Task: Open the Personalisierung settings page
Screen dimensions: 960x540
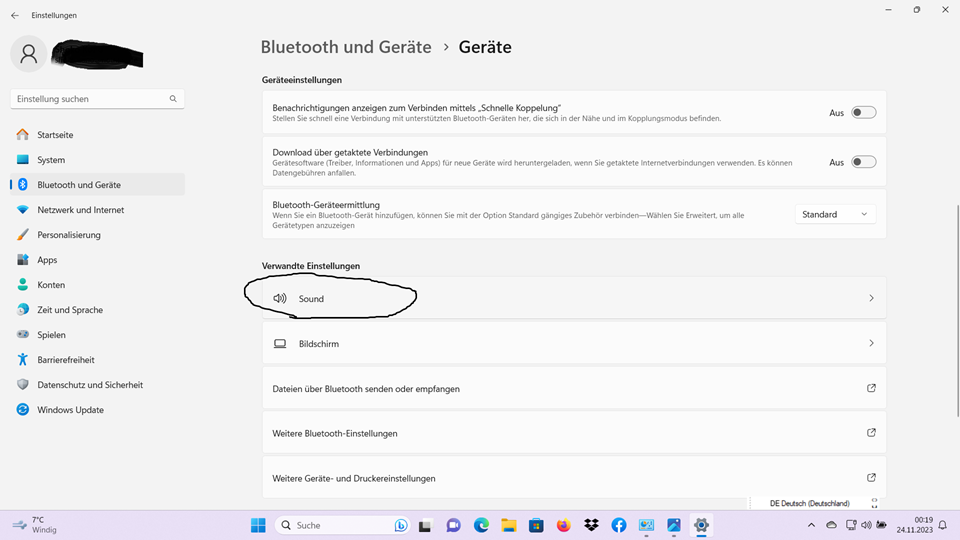Action: coord(69,235)
